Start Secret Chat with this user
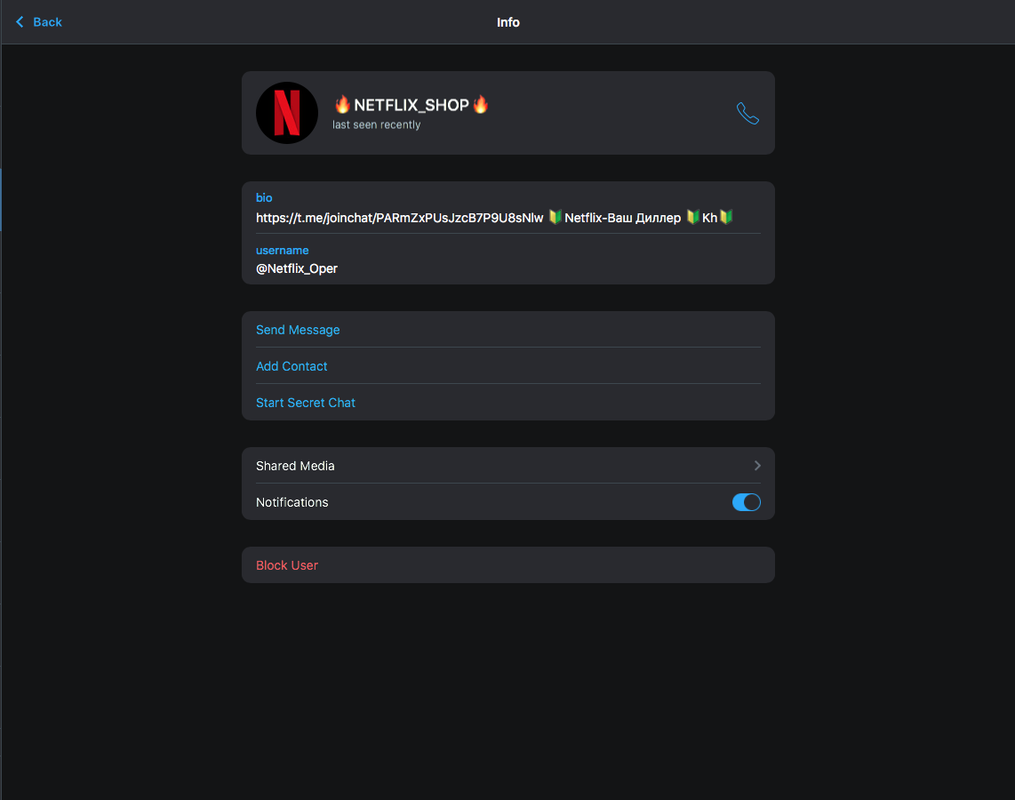This screenshot has width=1015, height=800. (508, 402)
